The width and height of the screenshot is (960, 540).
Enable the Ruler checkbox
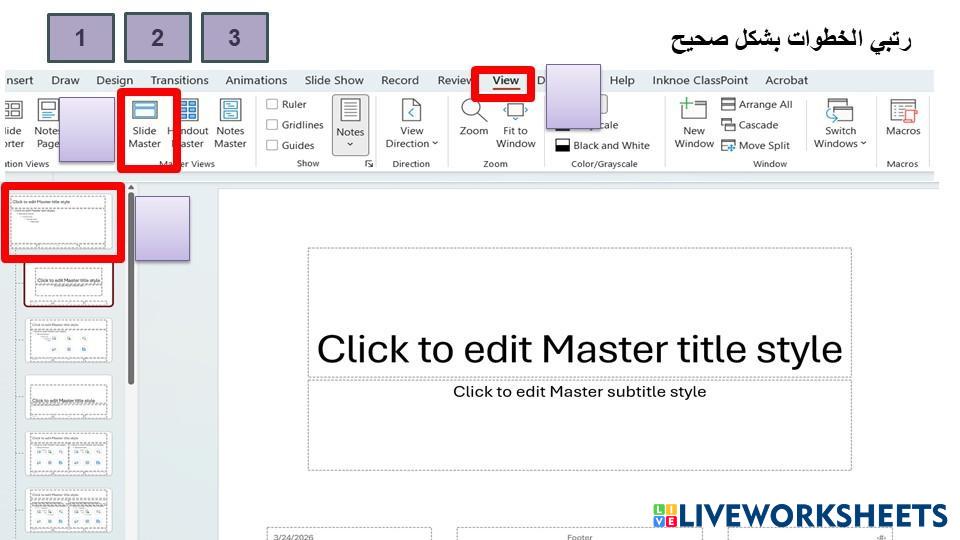coord(272,104)
